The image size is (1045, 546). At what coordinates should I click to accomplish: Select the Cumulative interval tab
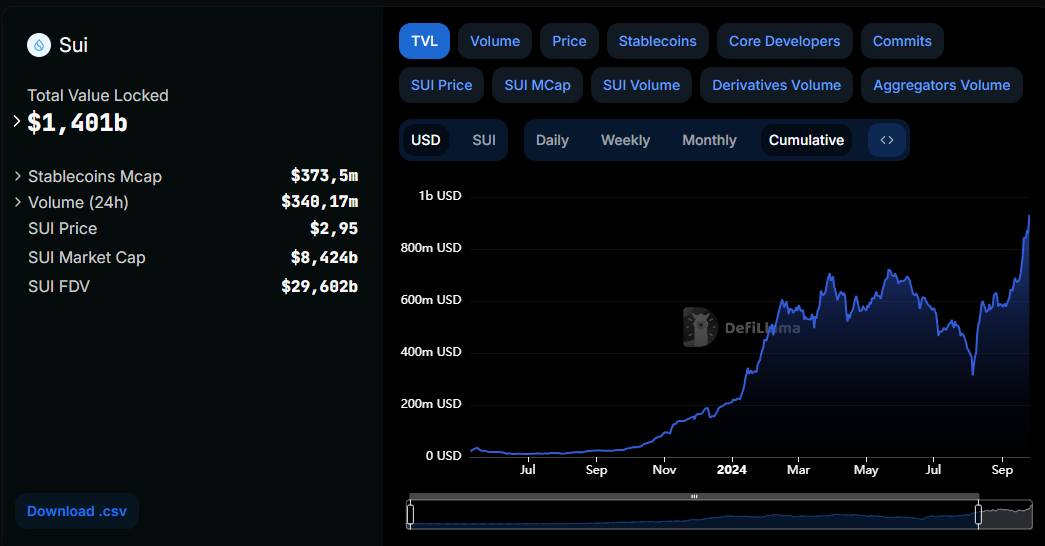[806, 140]
